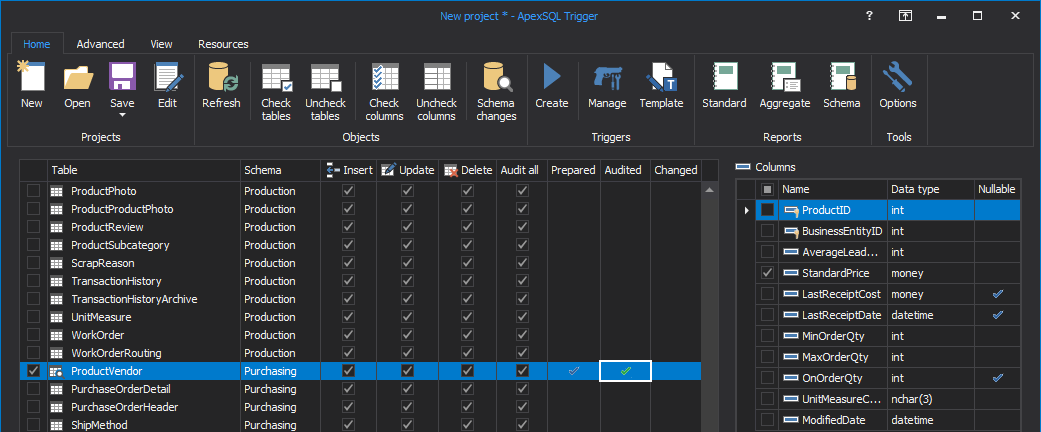Sort columns by Nullable header

coord(997,189)
